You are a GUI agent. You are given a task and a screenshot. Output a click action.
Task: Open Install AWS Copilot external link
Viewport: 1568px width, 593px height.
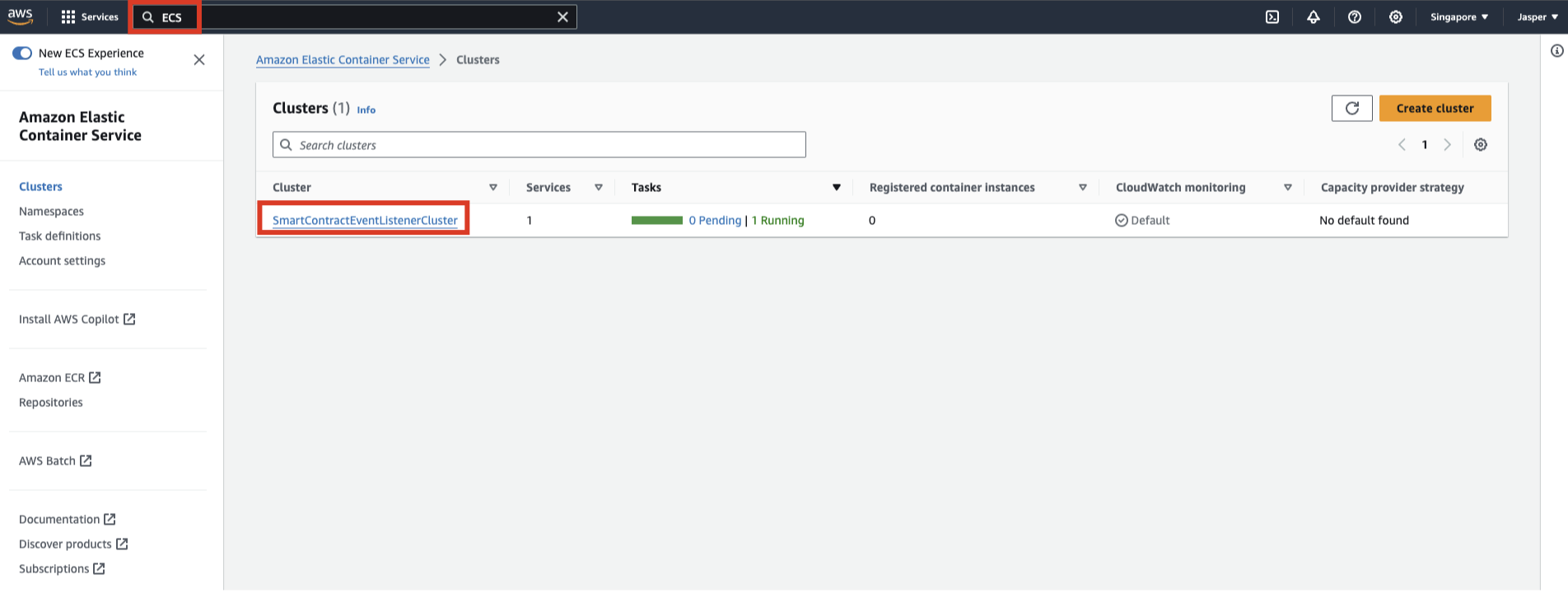(77, 319)
